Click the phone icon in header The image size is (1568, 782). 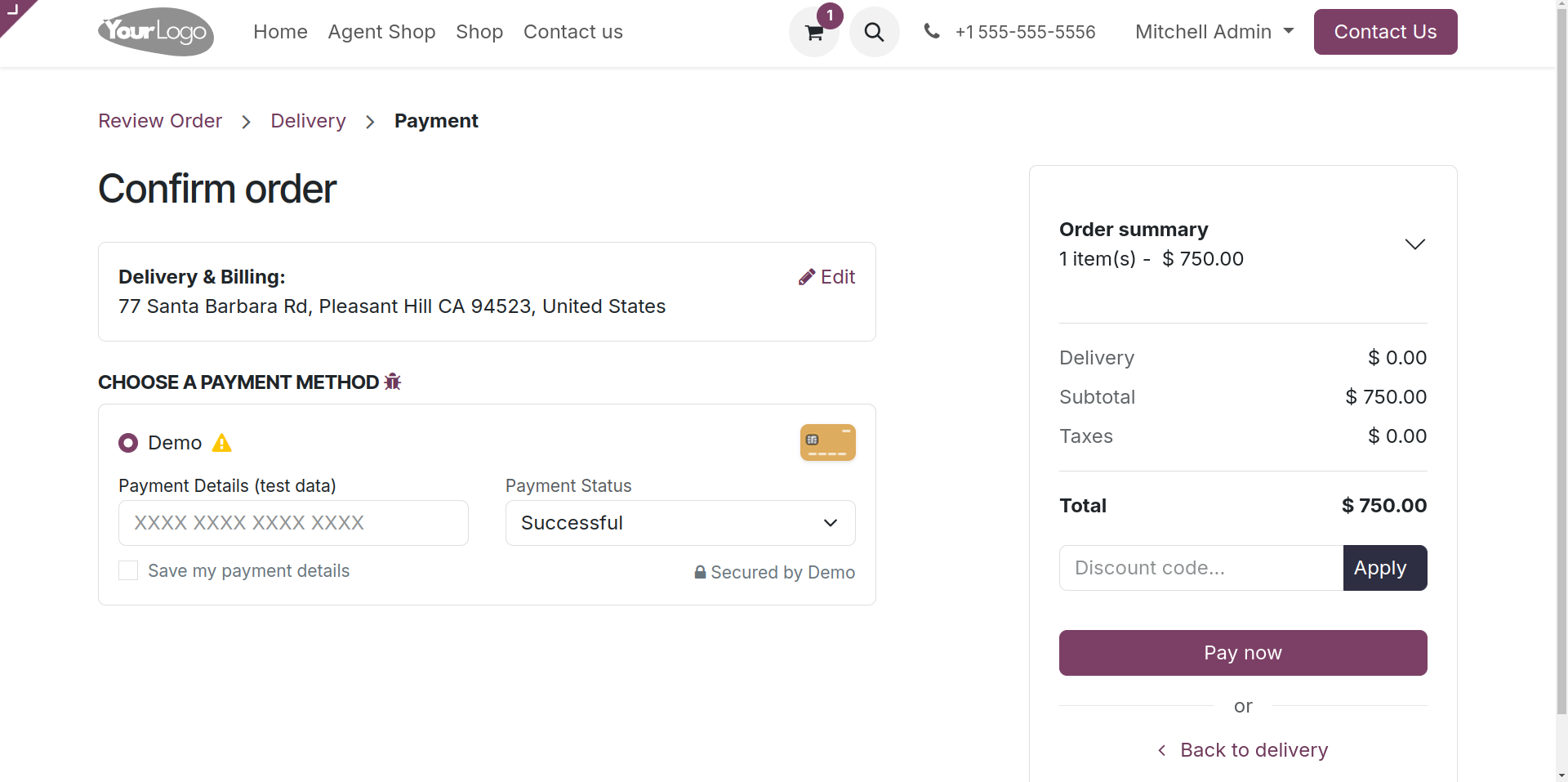(931, 31)
